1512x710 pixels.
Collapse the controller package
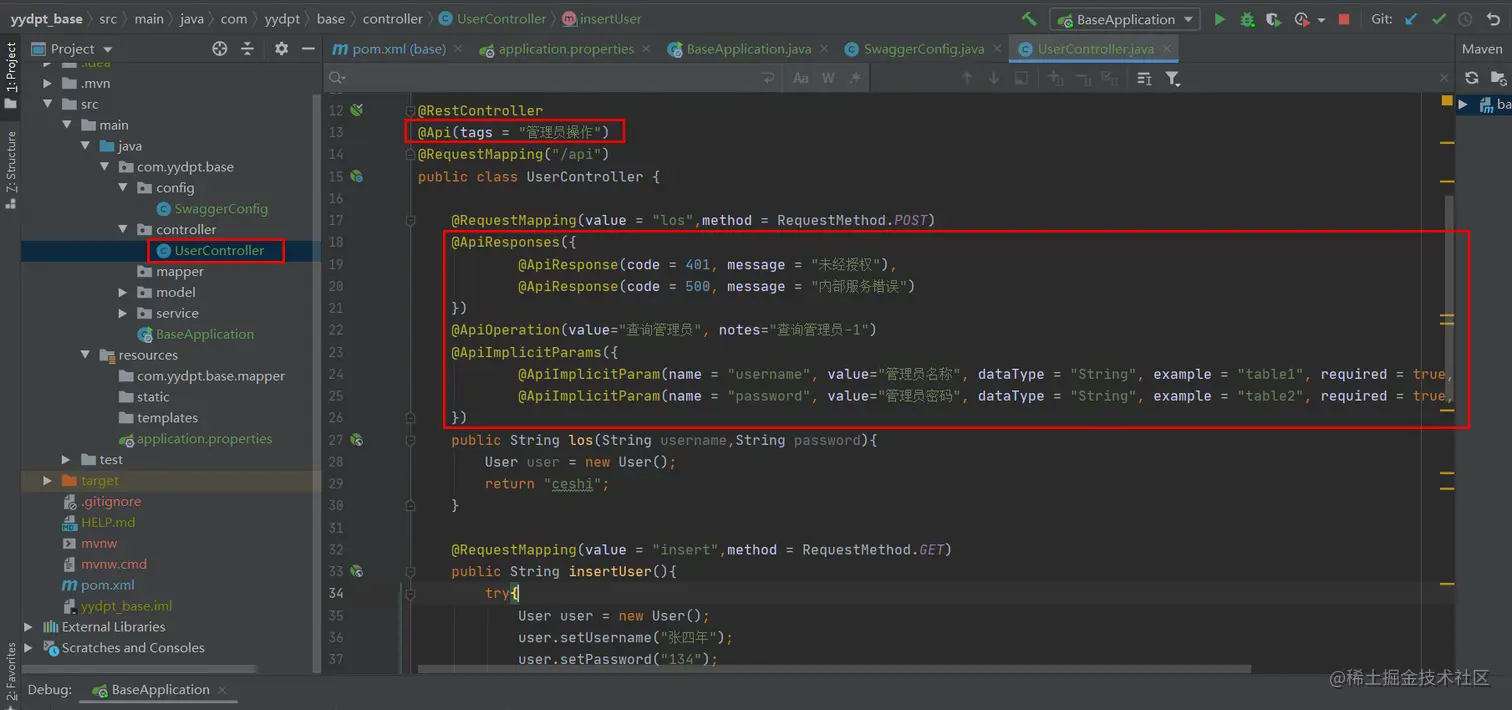point(123,230)
